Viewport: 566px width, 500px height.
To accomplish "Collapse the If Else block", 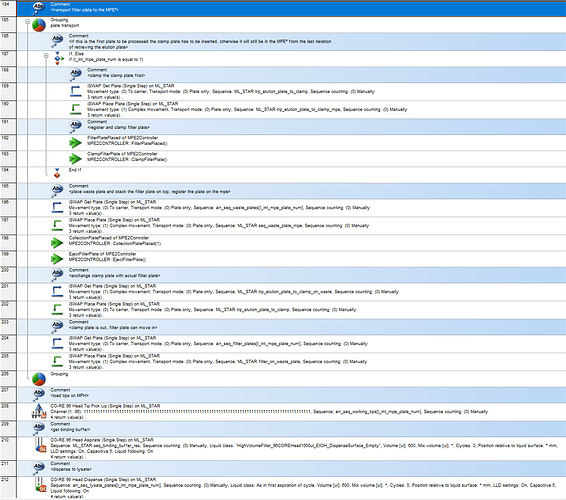I will [x=46, y=56].
